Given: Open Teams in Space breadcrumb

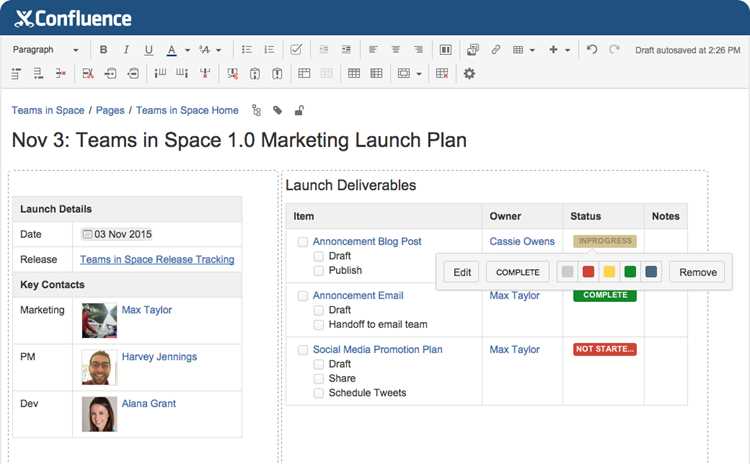Looking at the screenshot, I should [x=48, y=110].
